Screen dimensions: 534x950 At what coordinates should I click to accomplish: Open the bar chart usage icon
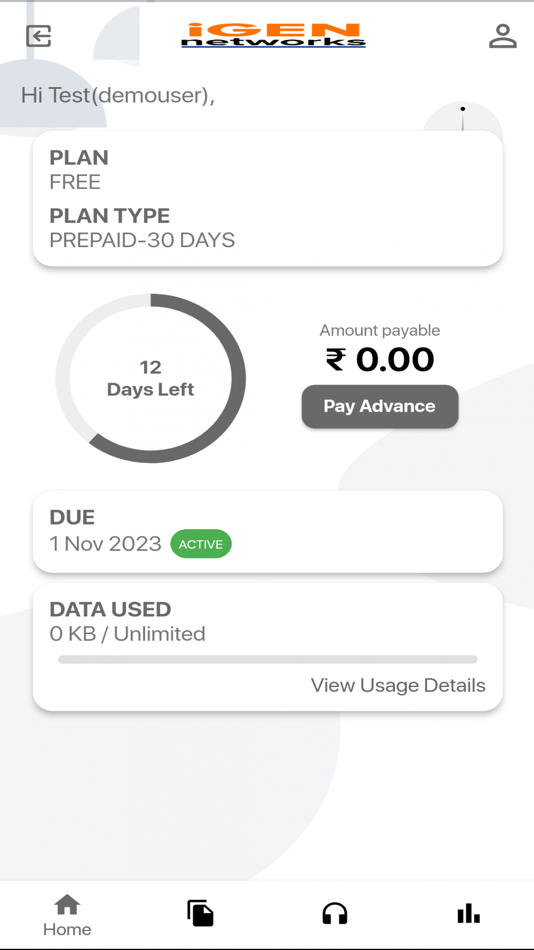pos(469,913)
